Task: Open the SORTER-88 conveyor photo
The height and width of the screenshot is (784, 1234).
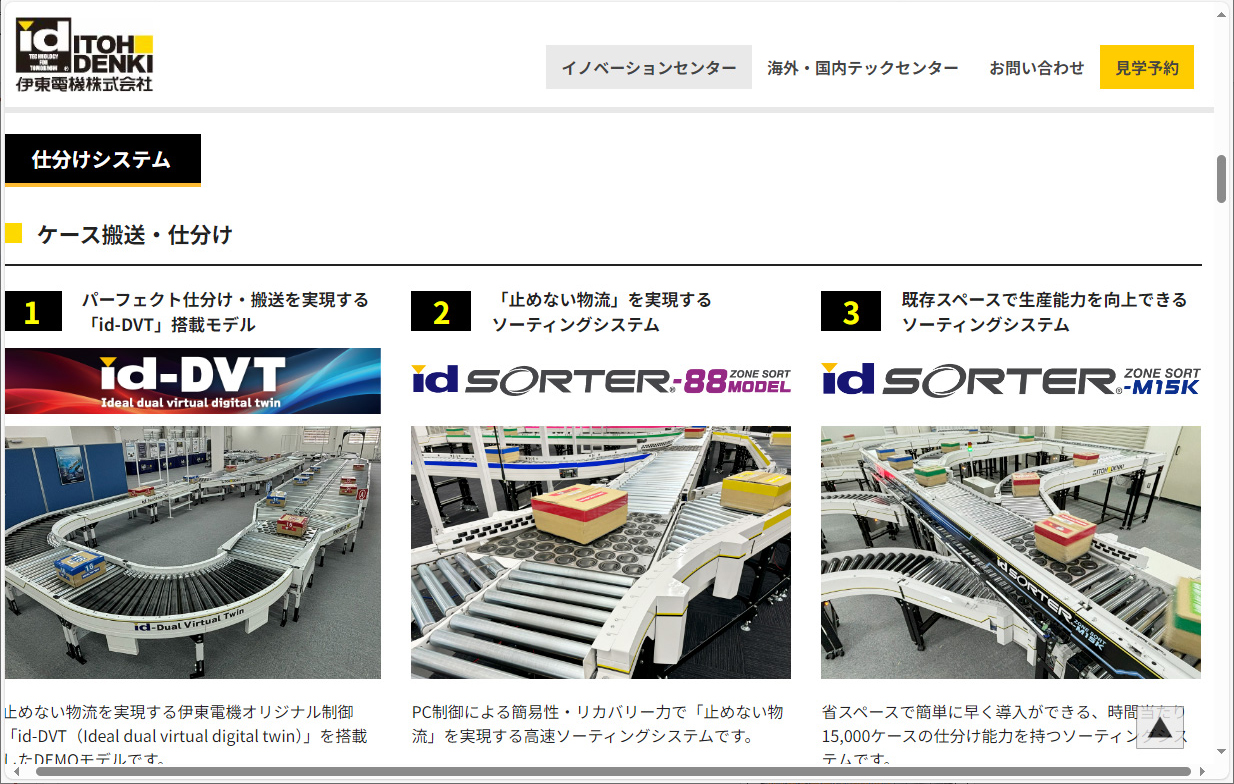Action: (601, 552)
